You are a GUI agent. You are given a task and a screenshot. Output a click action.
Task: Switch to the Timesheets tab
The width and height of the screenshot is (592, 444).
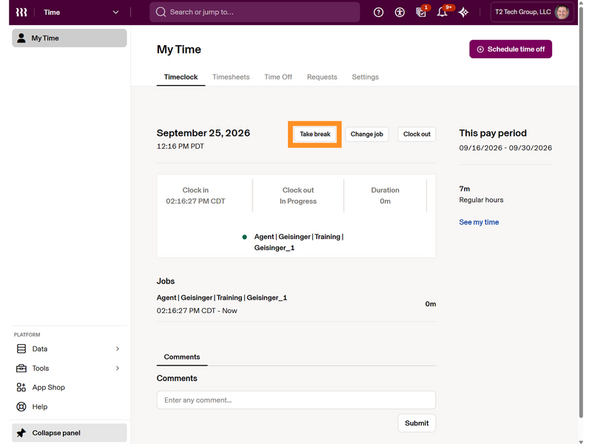coord(231,77)
